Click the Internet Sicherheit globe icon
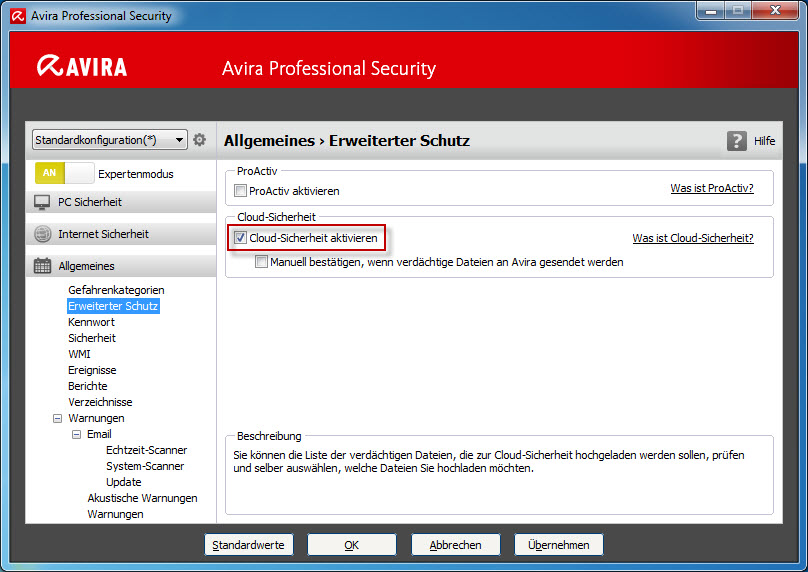The image size is (808, 572). pyautogui.click(x=42, y=234)
